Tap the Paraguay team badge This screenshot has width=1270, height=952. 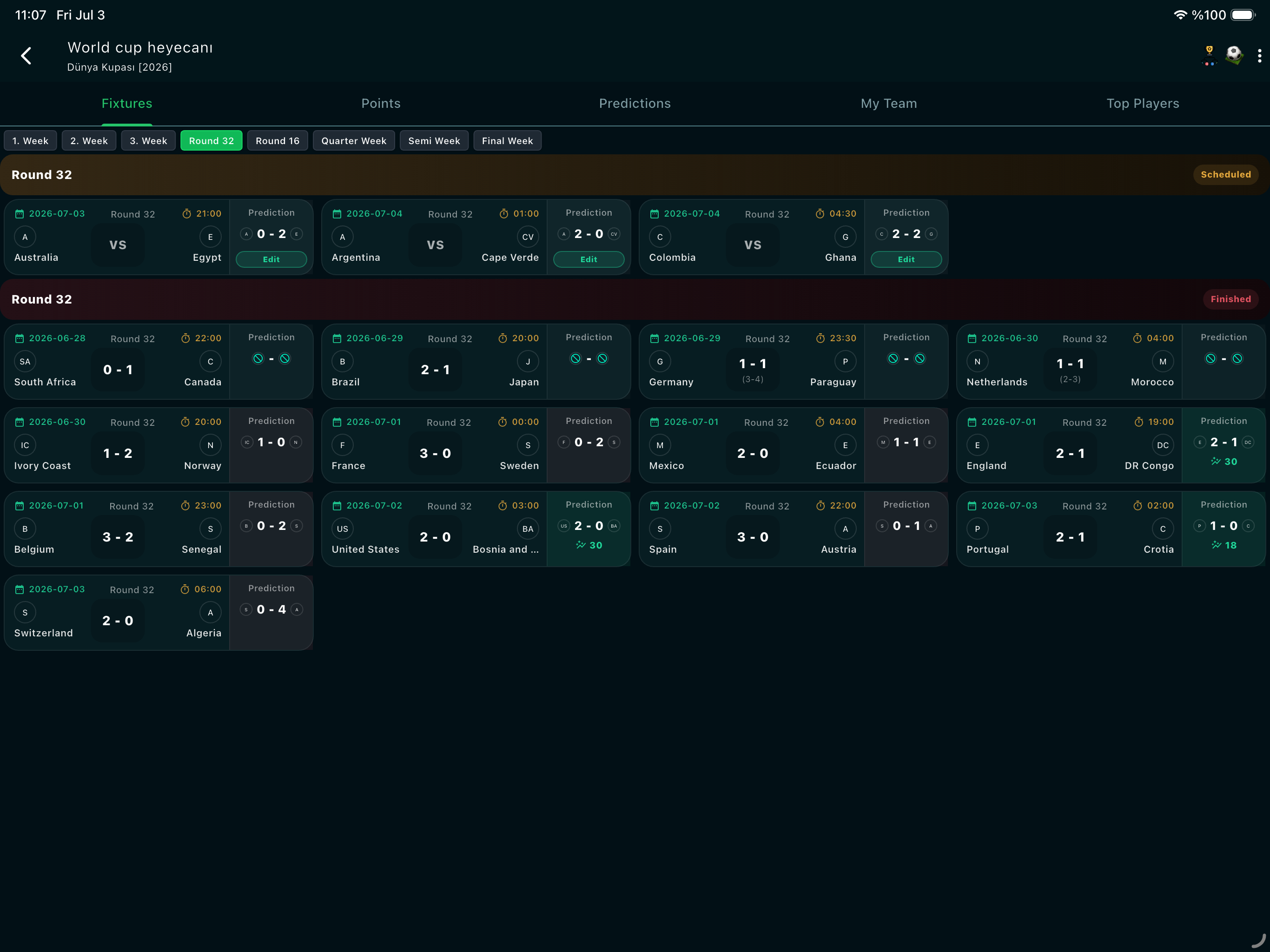click(845, 361)
